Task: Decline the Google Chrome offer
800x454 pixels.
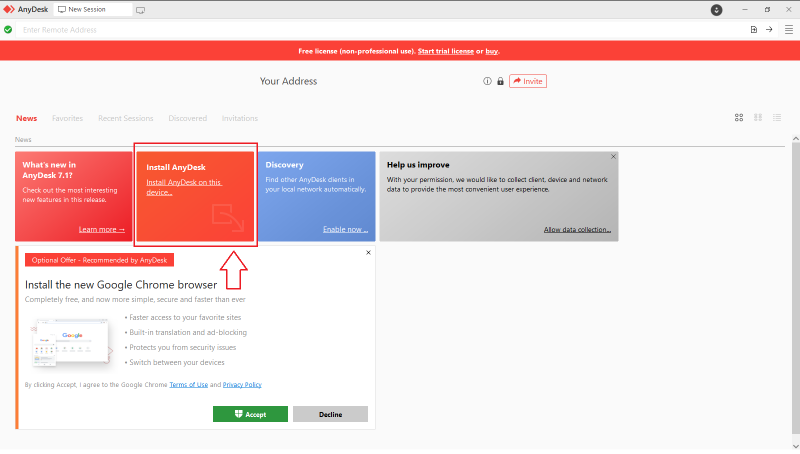Action: (x=330, y=414)
